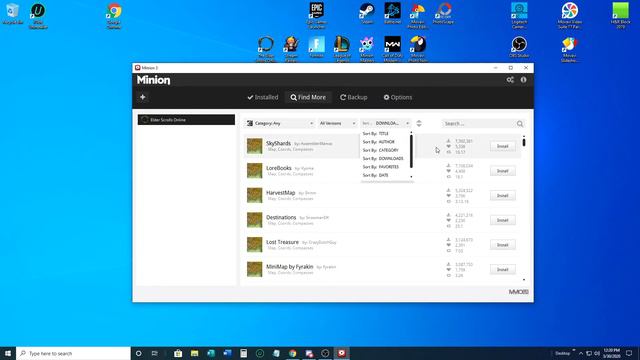Open the info icon in Minion header
The height and width of the screenshot is (360, 640).
click(523, 80)
